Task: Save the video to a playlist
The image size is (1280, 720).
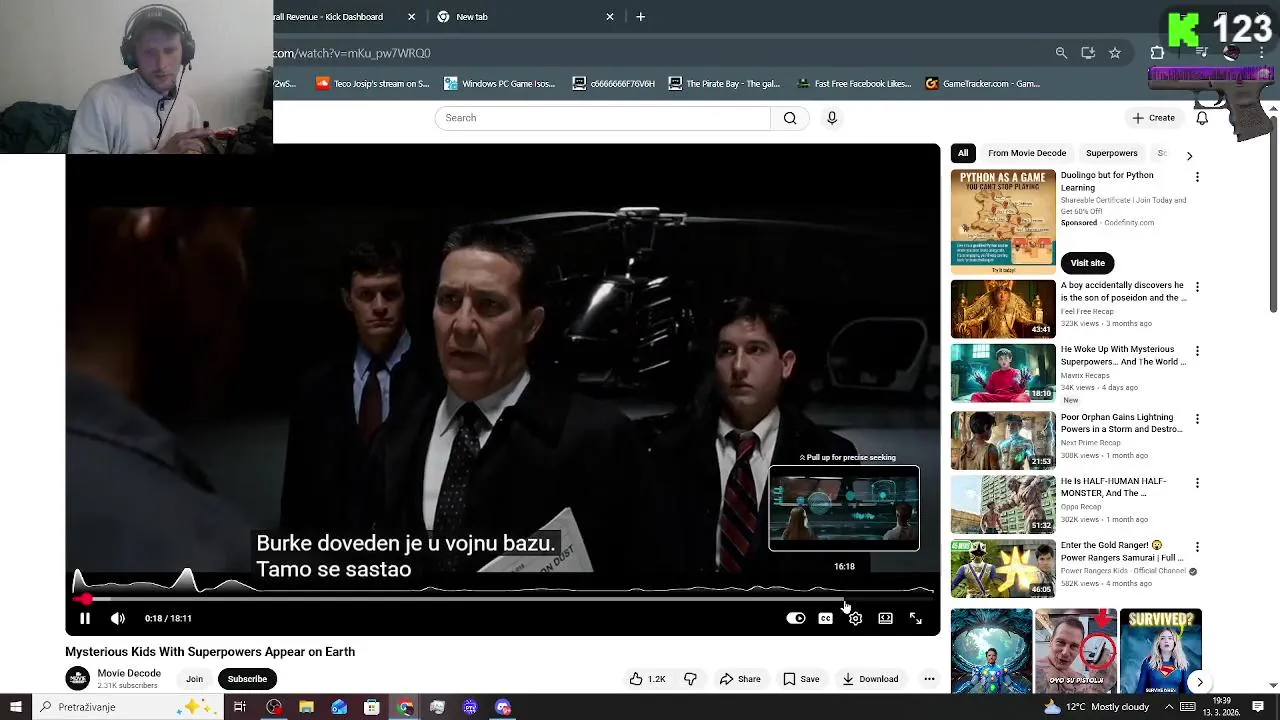Action: click(x=801, y=679)
